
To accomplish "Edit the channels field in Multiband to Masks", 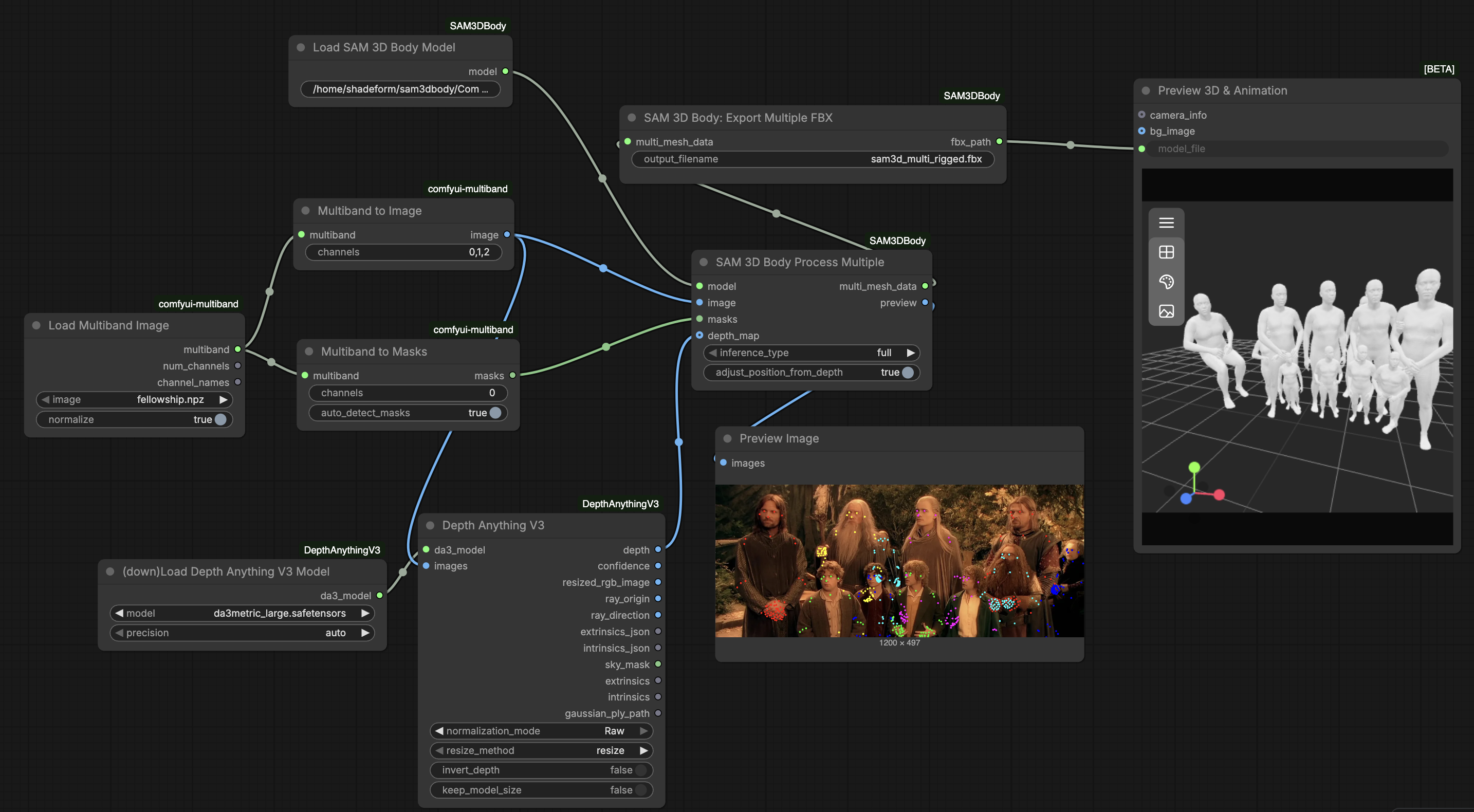I will click(x=408, y=393).
